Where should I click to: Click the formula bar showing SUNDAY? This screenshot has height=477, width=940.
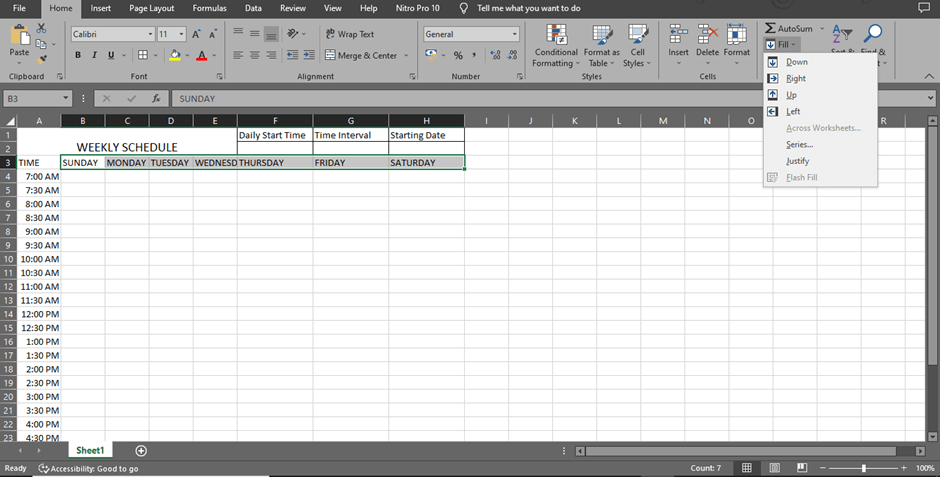547,98
